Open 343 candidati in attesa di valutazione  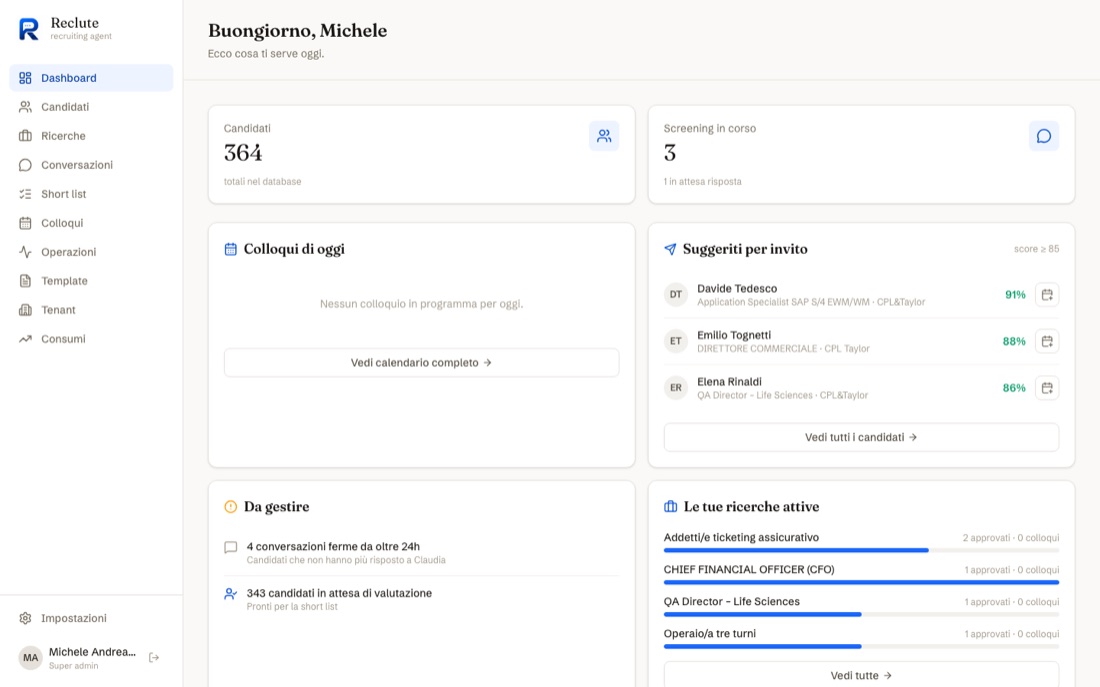point(422,599)
